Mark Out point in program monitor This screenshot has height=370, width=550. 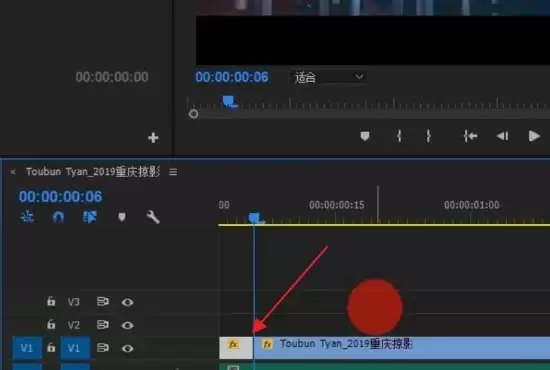428,136
